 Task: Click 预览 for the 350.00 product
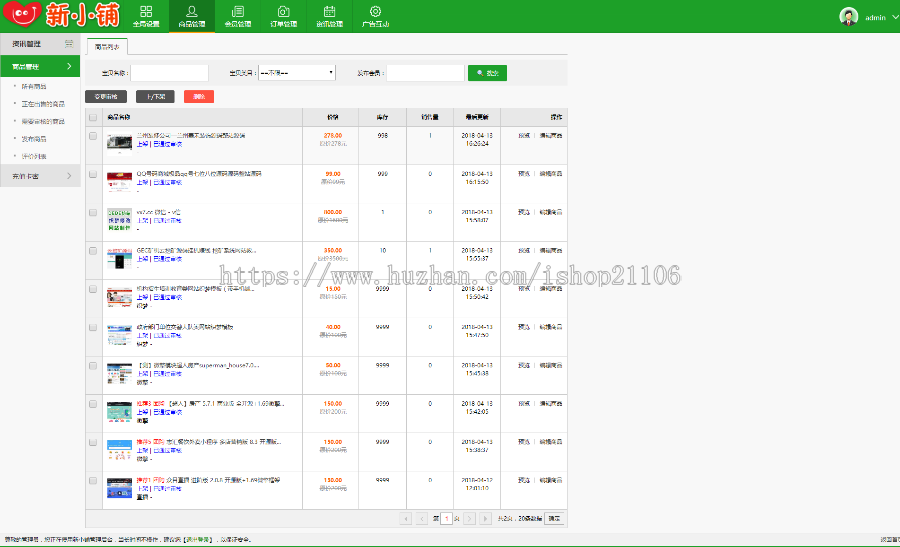click(x=524, y=251)
